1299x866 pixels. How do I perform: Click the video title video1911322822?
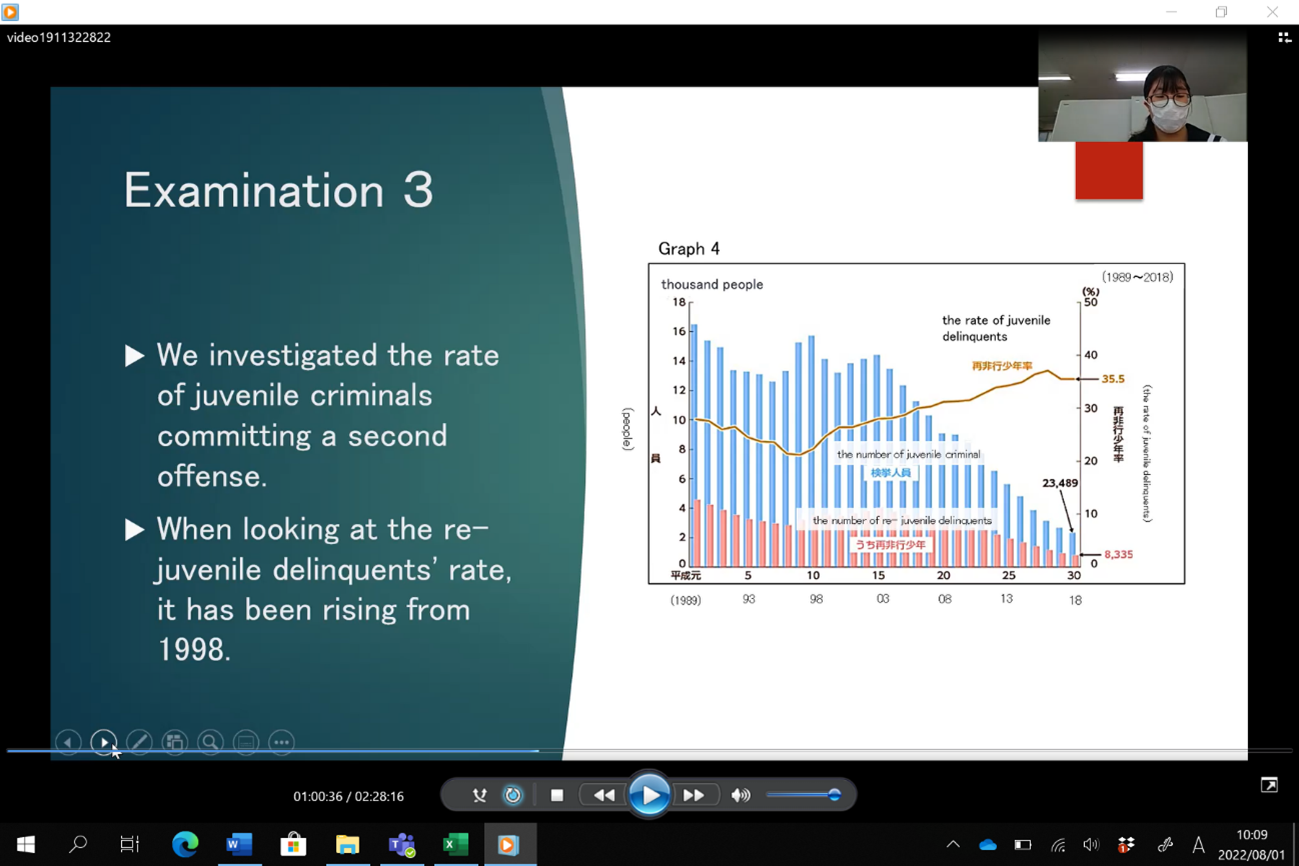click(59, 37)
